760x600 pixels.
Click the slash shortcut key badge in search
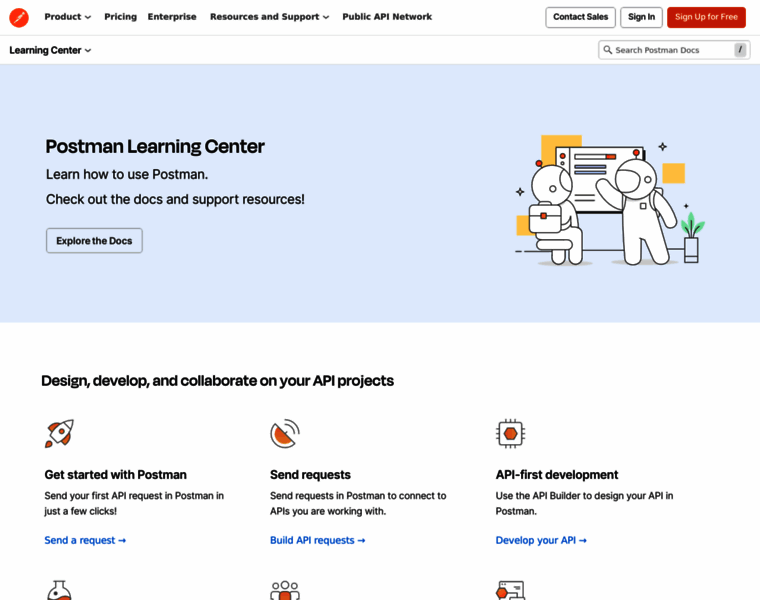(x=740, y=50)
